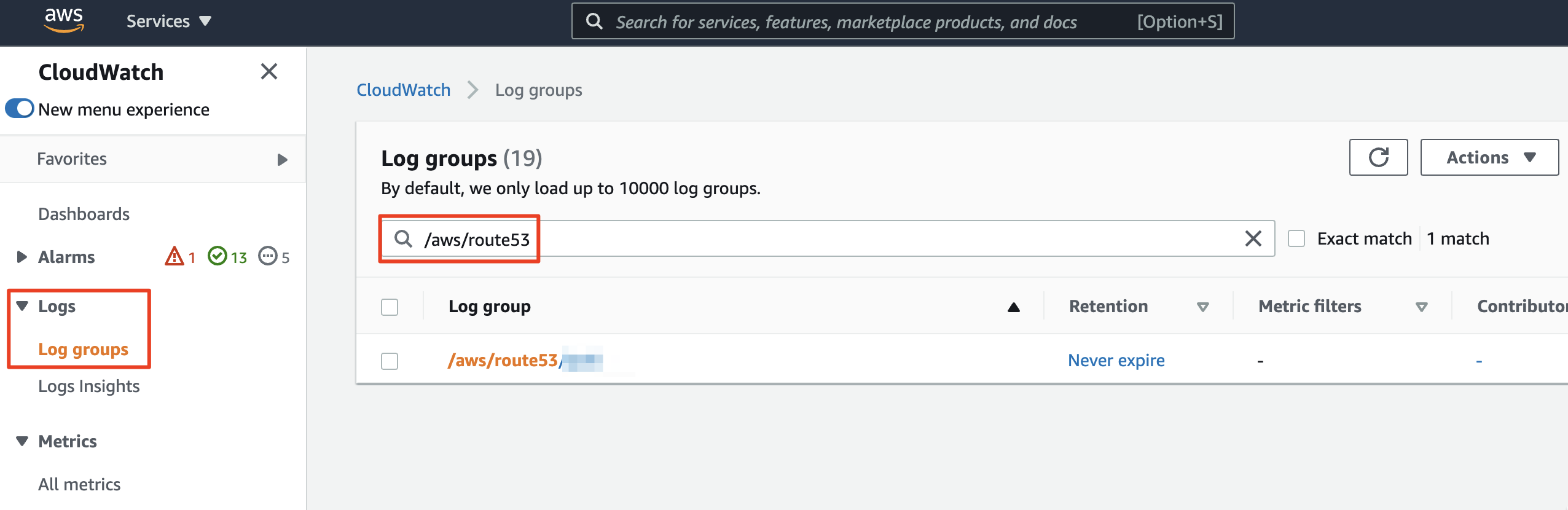The image size is (1568, 510).
Task: Open Log groups in the sidebar
Action: click(83, 349)
